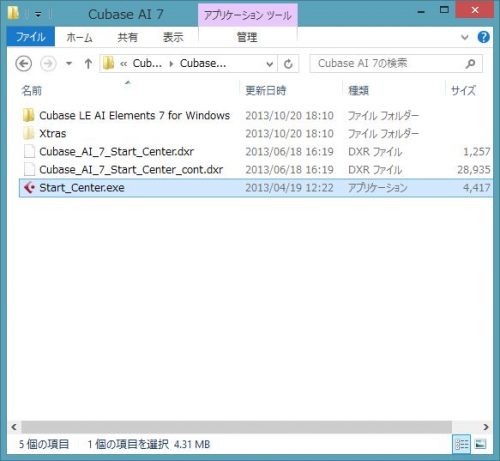Click Cubase... in the address breadcrumb

click(x=203, y=63)
